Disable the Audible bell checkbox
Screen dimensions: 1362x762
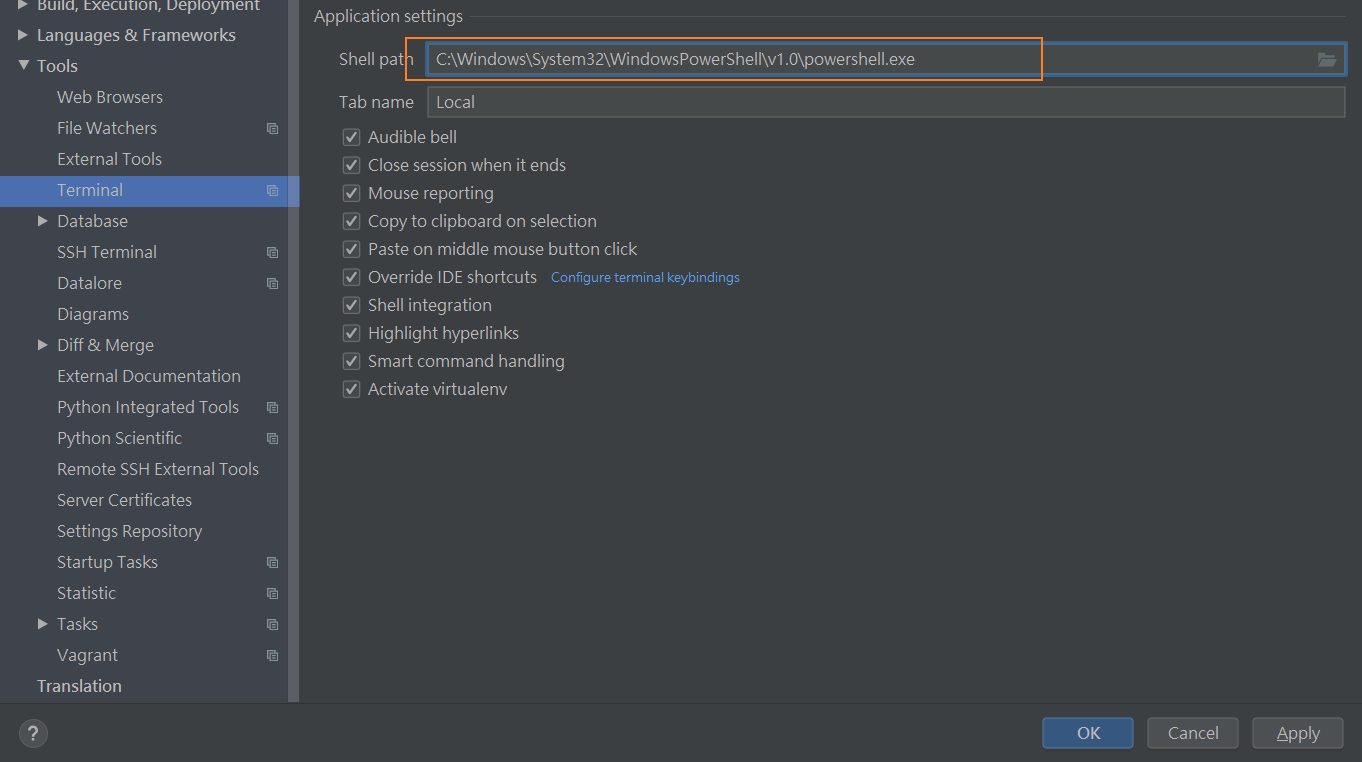coord(351,136)
